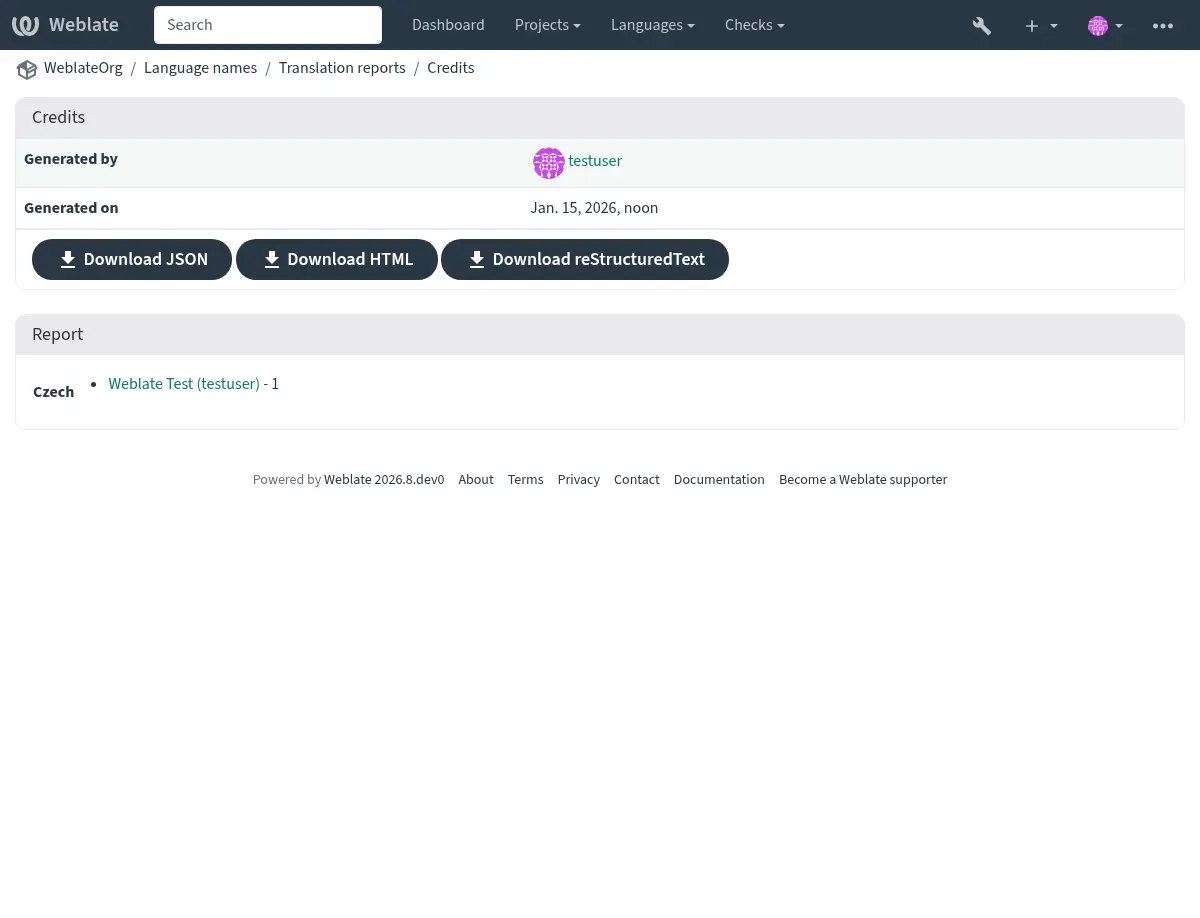Open WeblateOrg breadcrumb link
Screen dimensions: 1200x918
pyautogui.click(x=83, y=68)
